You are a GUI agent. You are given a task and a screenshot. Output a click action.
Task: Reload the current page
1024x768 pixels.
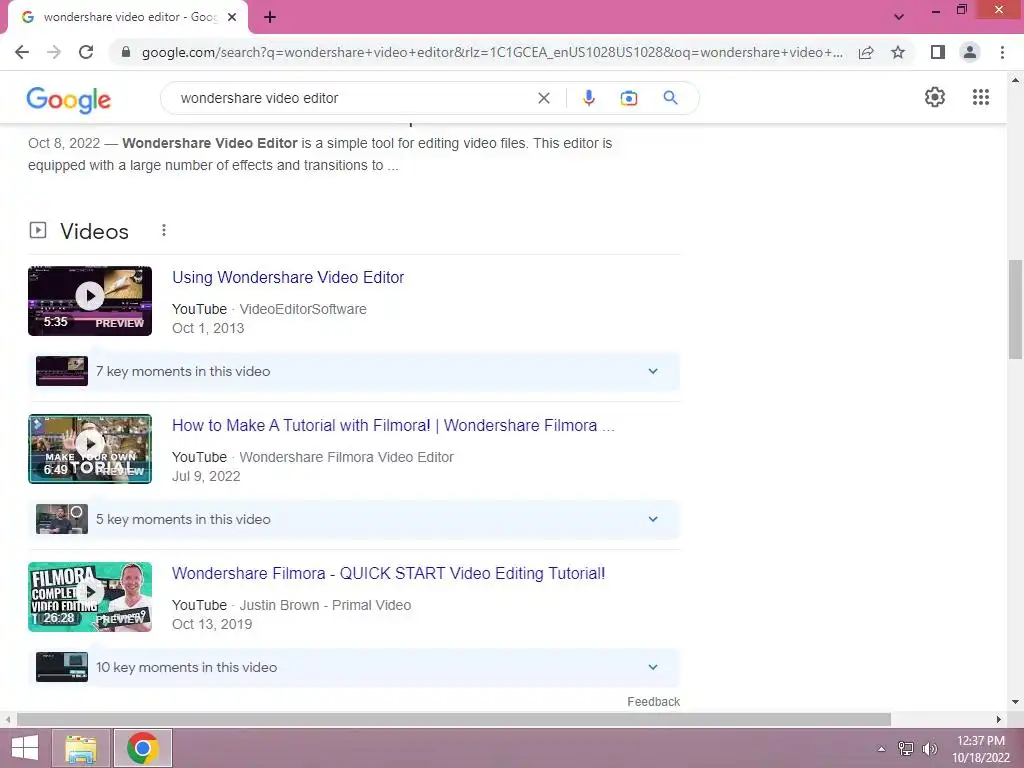coord(86,52)
